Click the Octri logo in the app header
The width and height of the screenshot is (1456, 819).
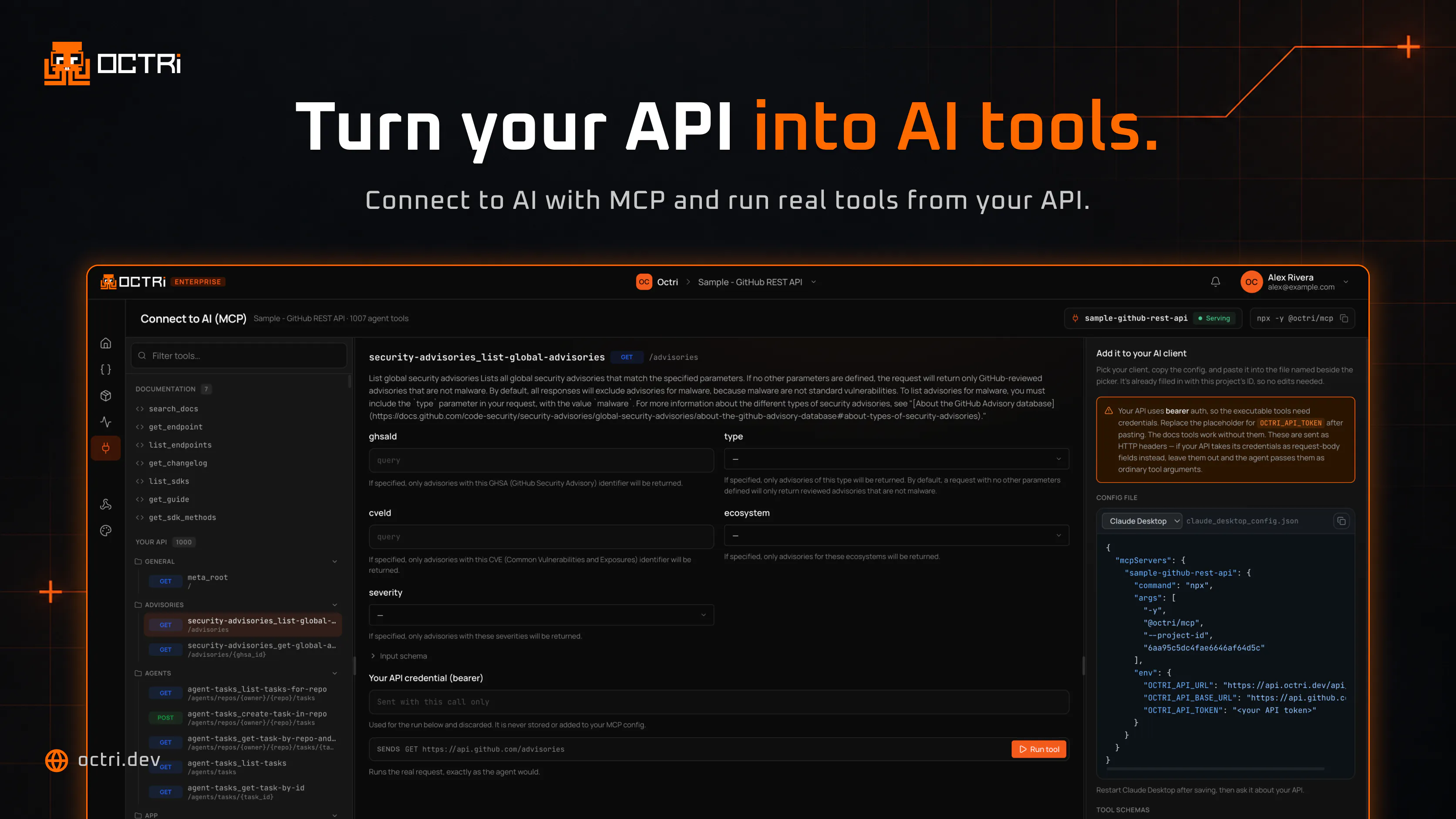(133, 281)
